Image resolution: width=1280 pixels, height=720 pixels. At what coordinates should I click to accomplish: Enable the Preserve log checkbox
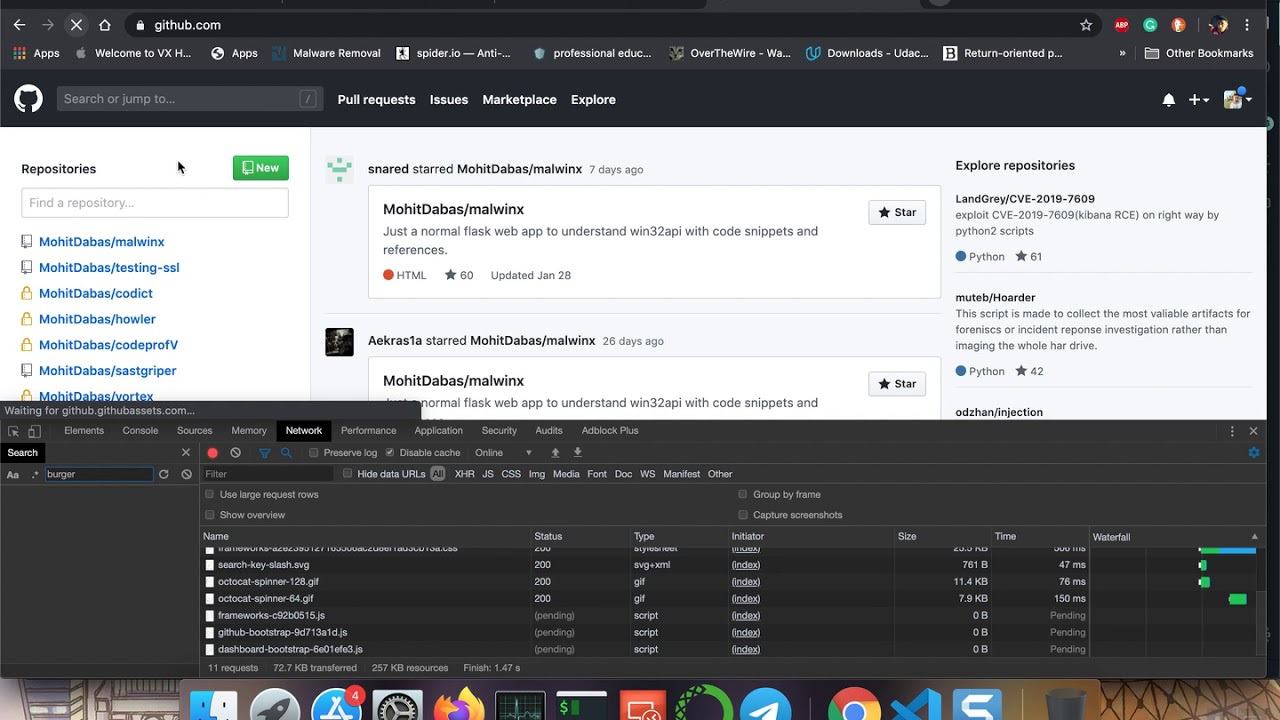tap(313, 453)
